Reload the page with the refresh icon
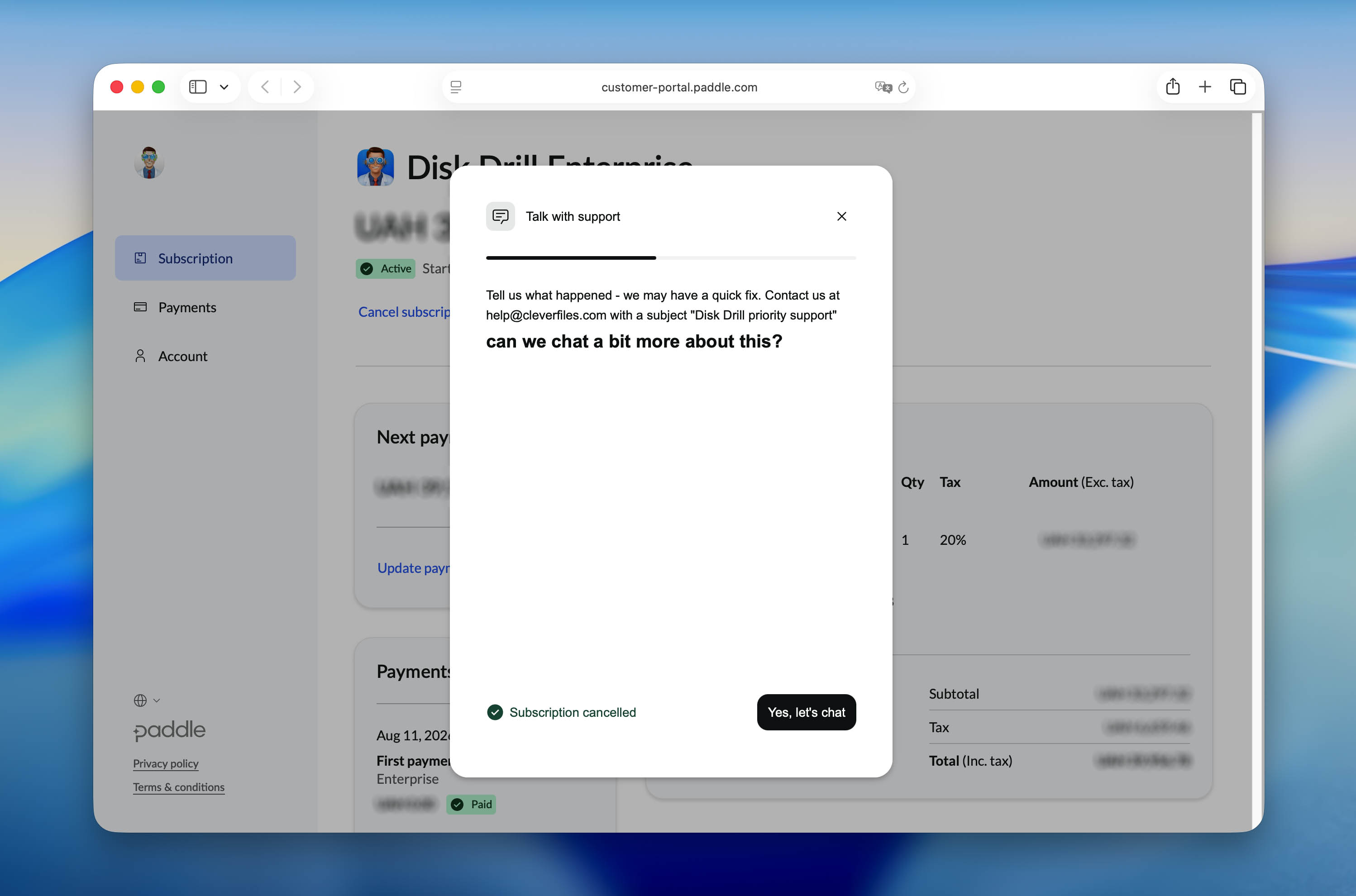The height and width of the screenshot is (896, 1356). click(x=903, y=87)
